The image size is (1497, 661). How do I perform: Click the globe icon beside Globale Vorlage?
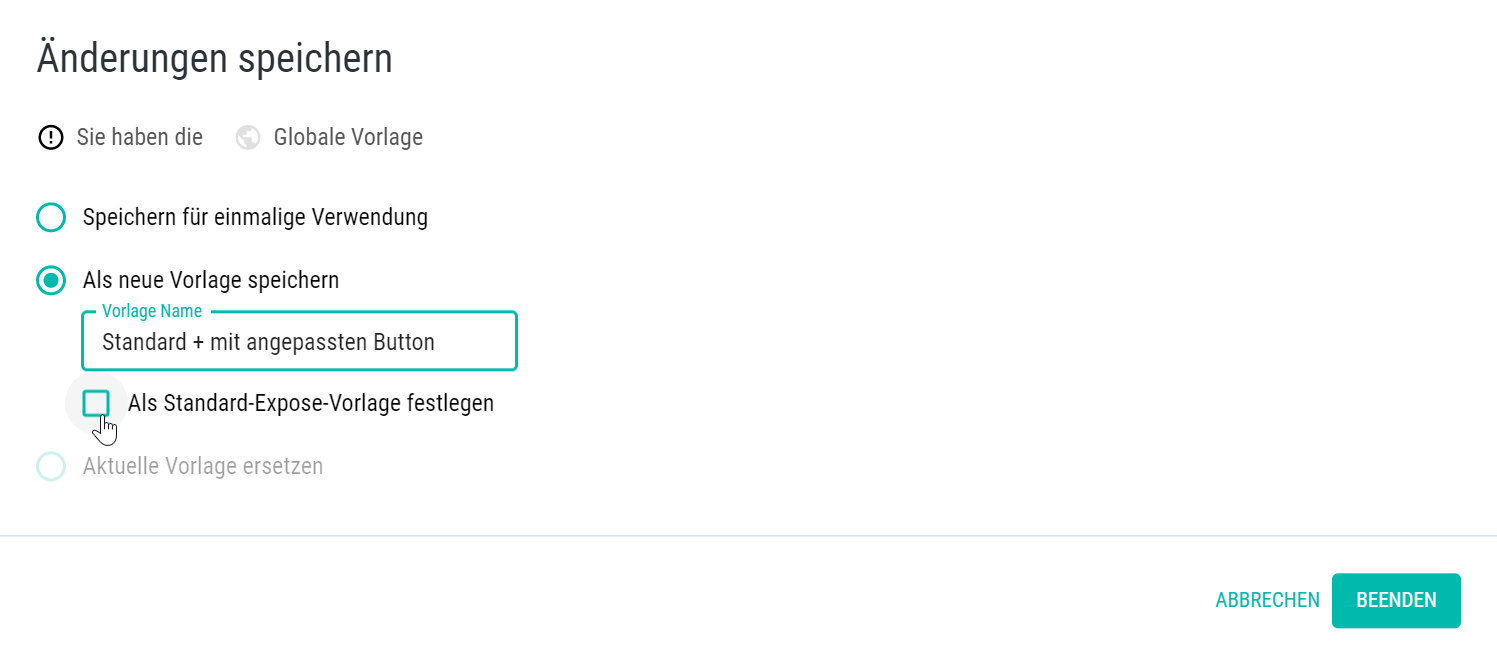pyautogui.click(x=248, y=137)
